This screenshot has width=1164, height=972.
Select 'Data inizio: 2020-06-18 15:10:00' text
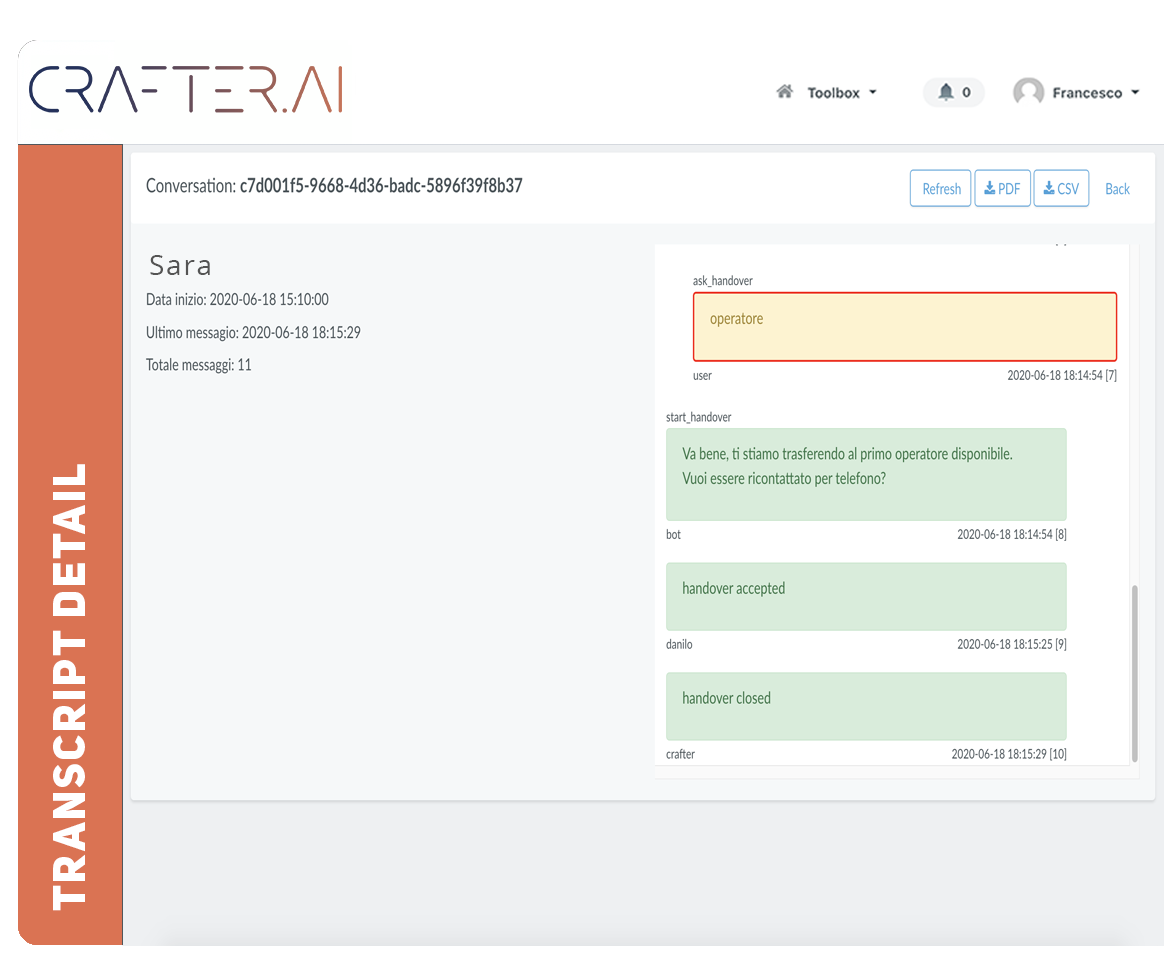[x=238, y=299]
